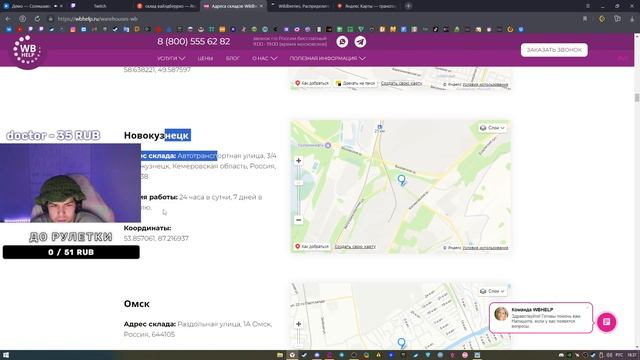Image resolution: width=640 pixels, height=360 pixels.
Task: Click the warehouse pin on Новокузнецк map
Action: (402, 180)
